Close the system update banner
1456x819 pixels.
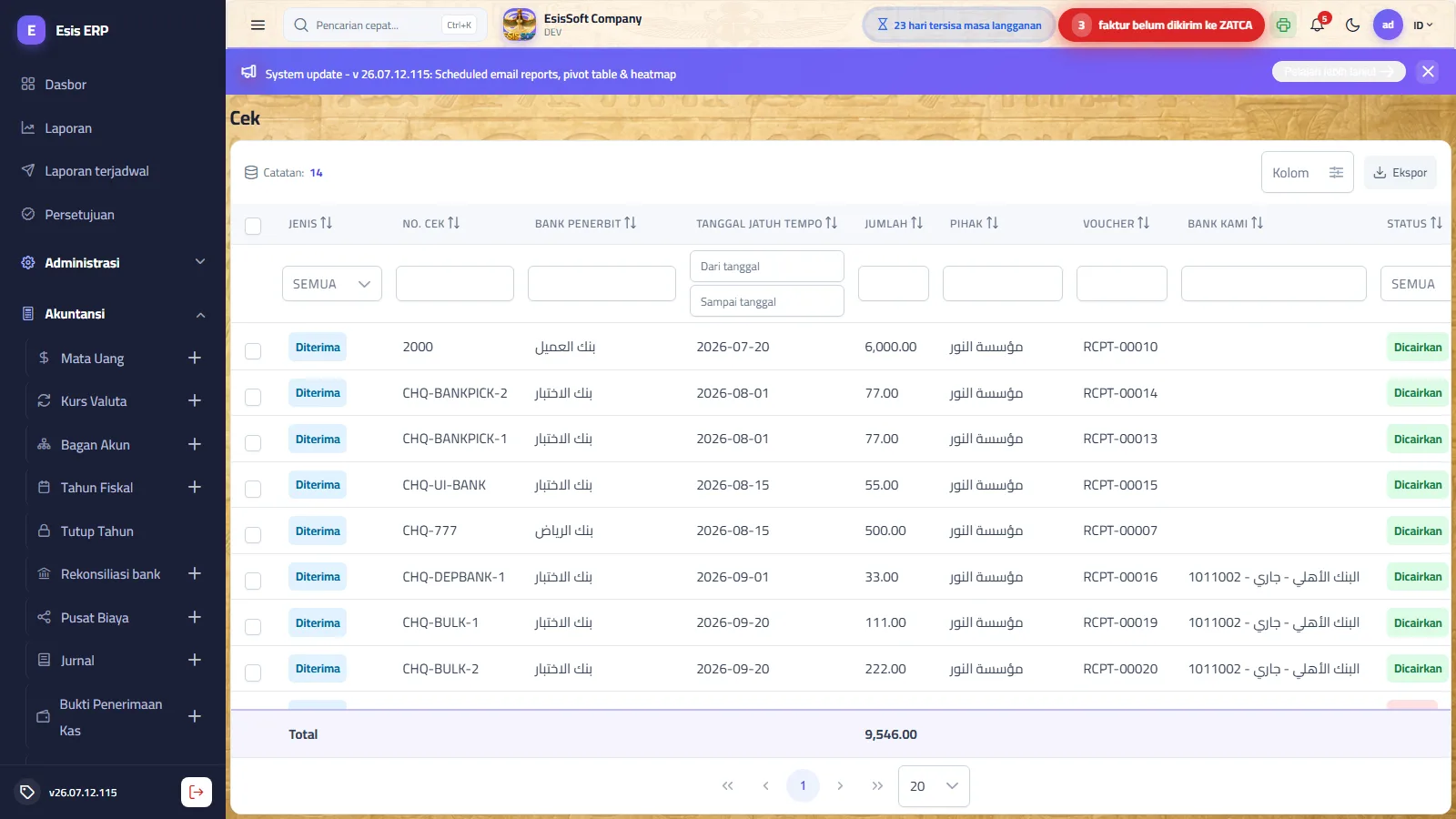click(1428, 72)
